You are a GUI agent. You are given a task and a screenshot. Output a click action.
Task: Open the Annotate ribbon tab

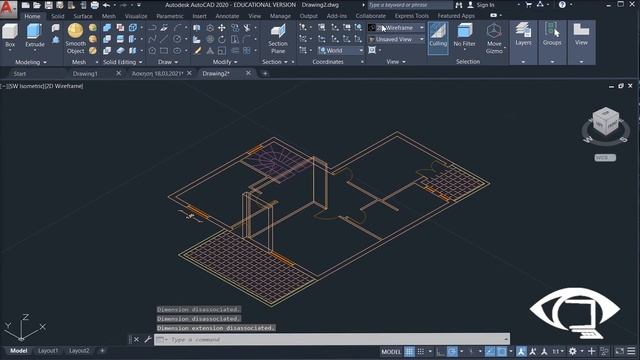point(227,16)
